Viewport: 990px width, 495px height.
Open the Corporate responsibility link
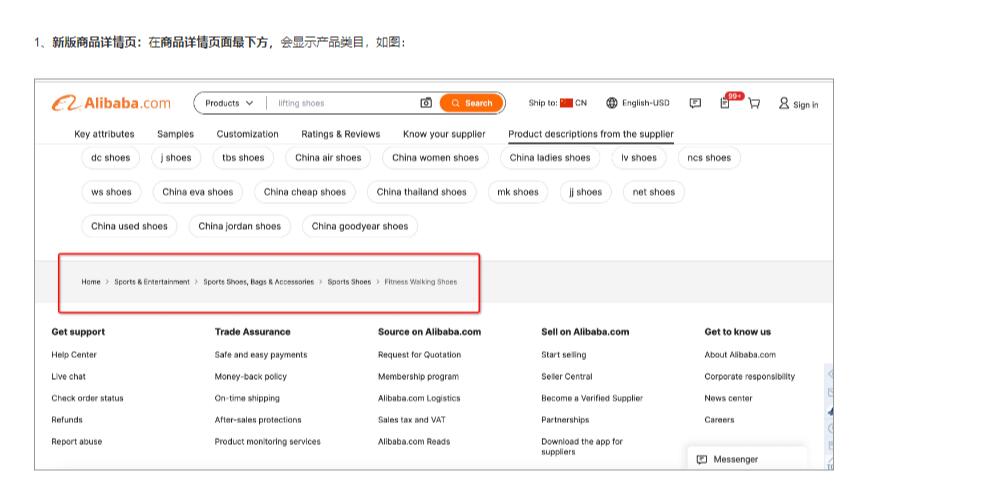[750, 376]
